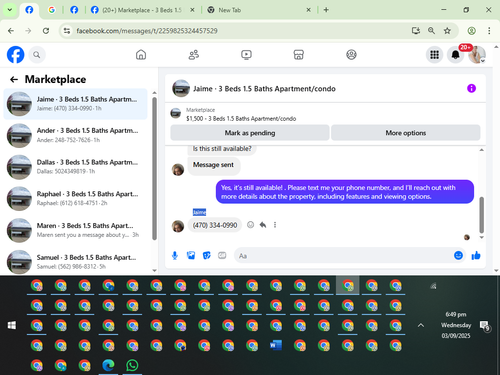Click the address bar URL
This screenshot has height=375, width=500.
147,31
